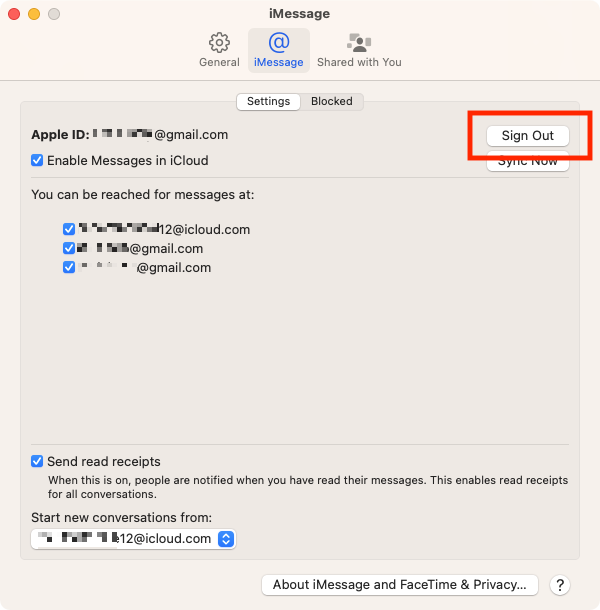Click 'You can be reached for messages at:' label
600x610 pixels.
tap(142, 195)
